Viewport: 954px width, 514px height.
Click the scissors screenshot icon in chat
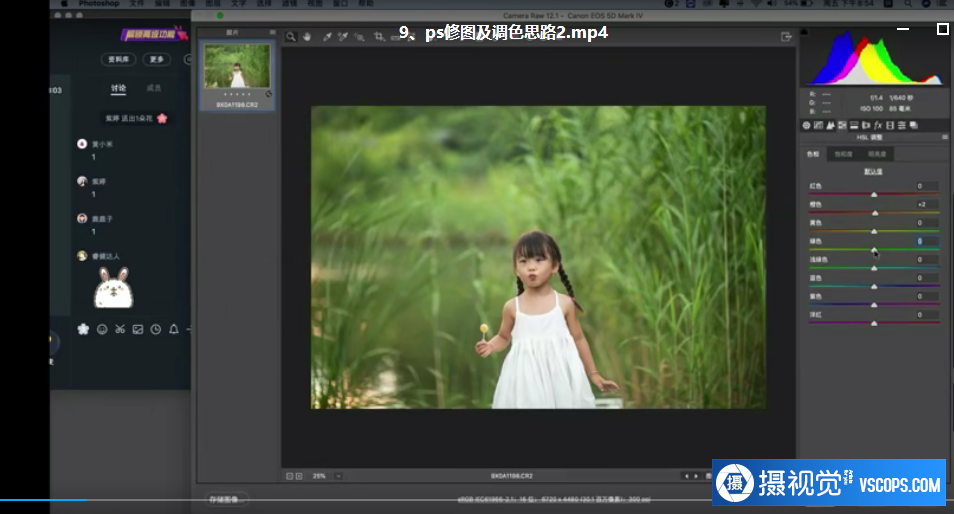(120, 329)
